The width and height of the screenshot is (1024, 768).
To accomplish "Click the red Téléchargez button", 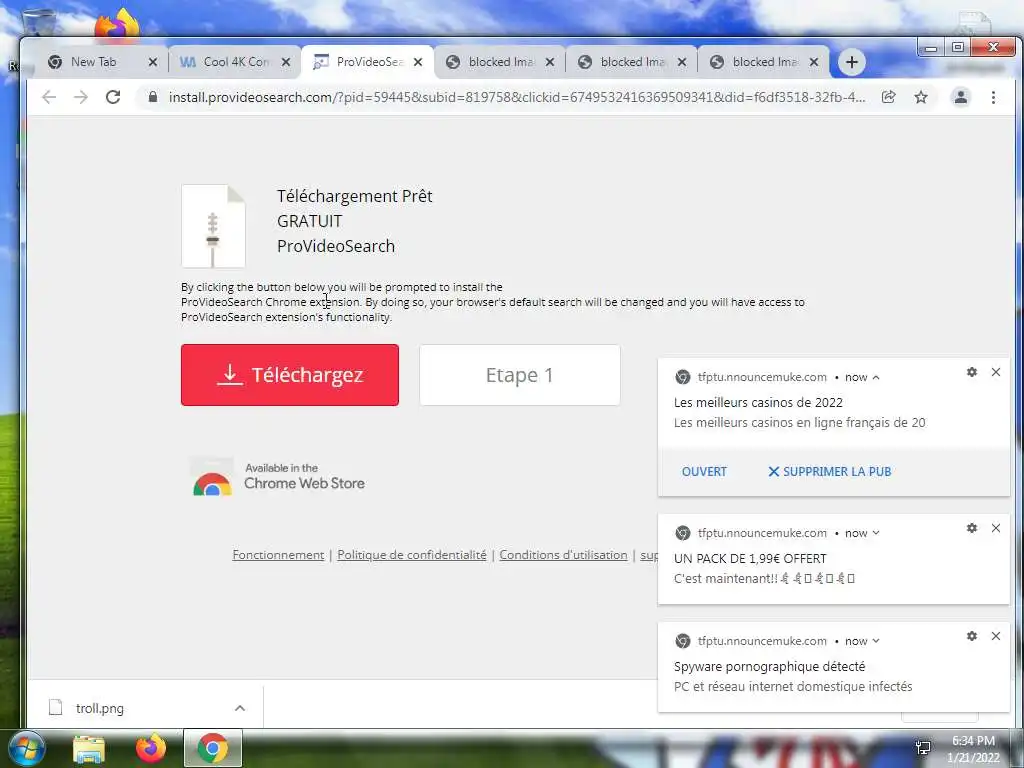I will (290, 375).
